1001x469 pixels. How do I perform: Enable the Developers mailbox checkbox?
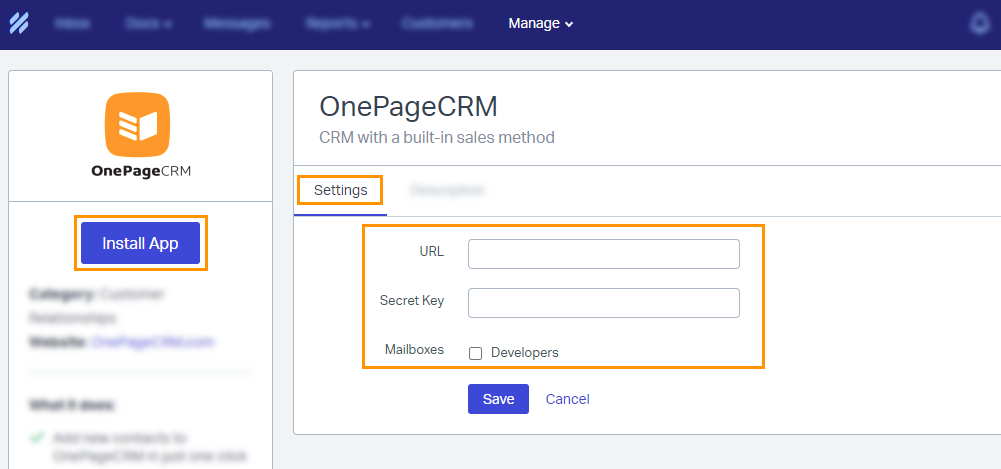point(475,353)
